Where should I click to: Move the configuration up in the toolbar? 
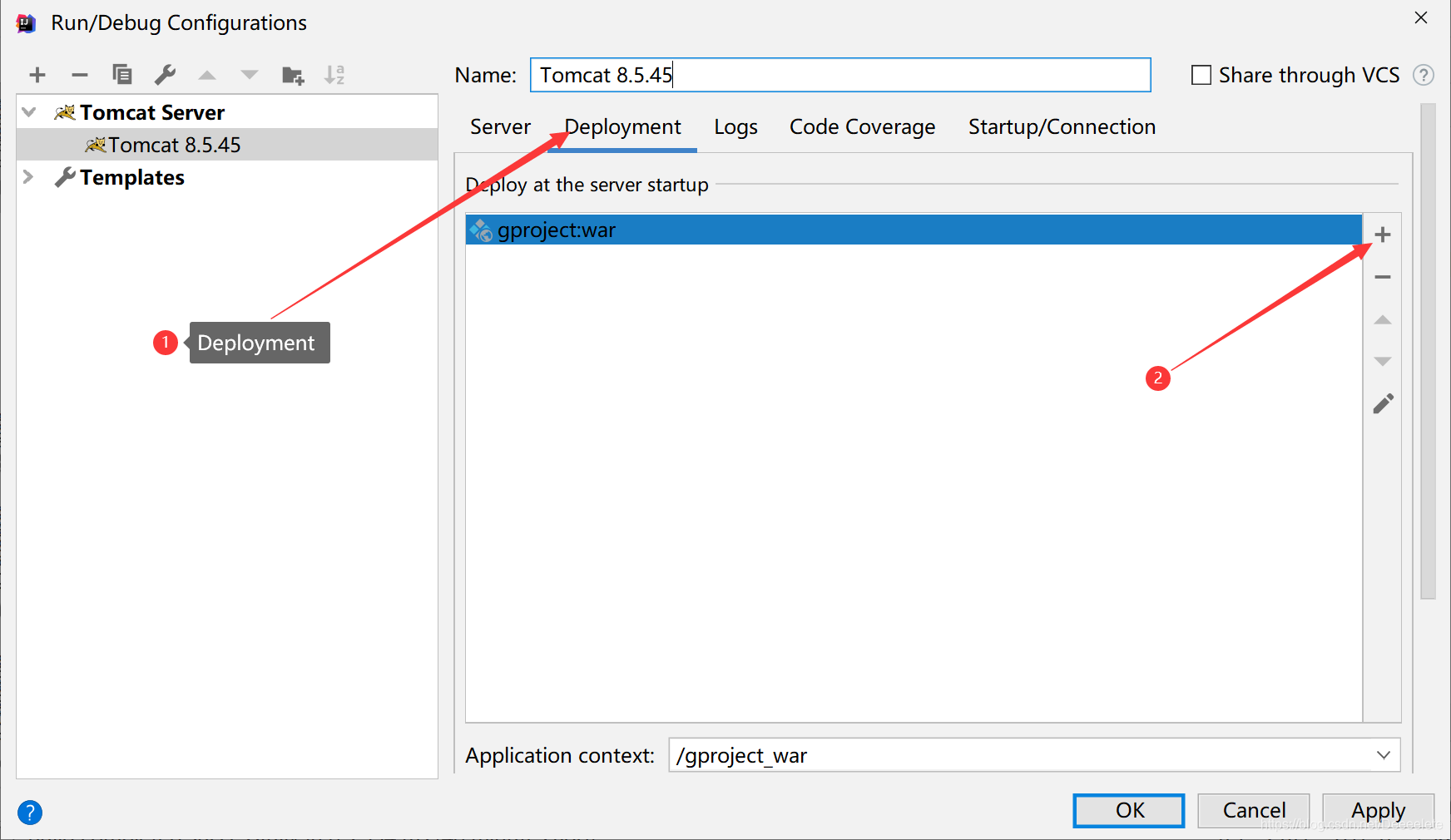point(207,75)
